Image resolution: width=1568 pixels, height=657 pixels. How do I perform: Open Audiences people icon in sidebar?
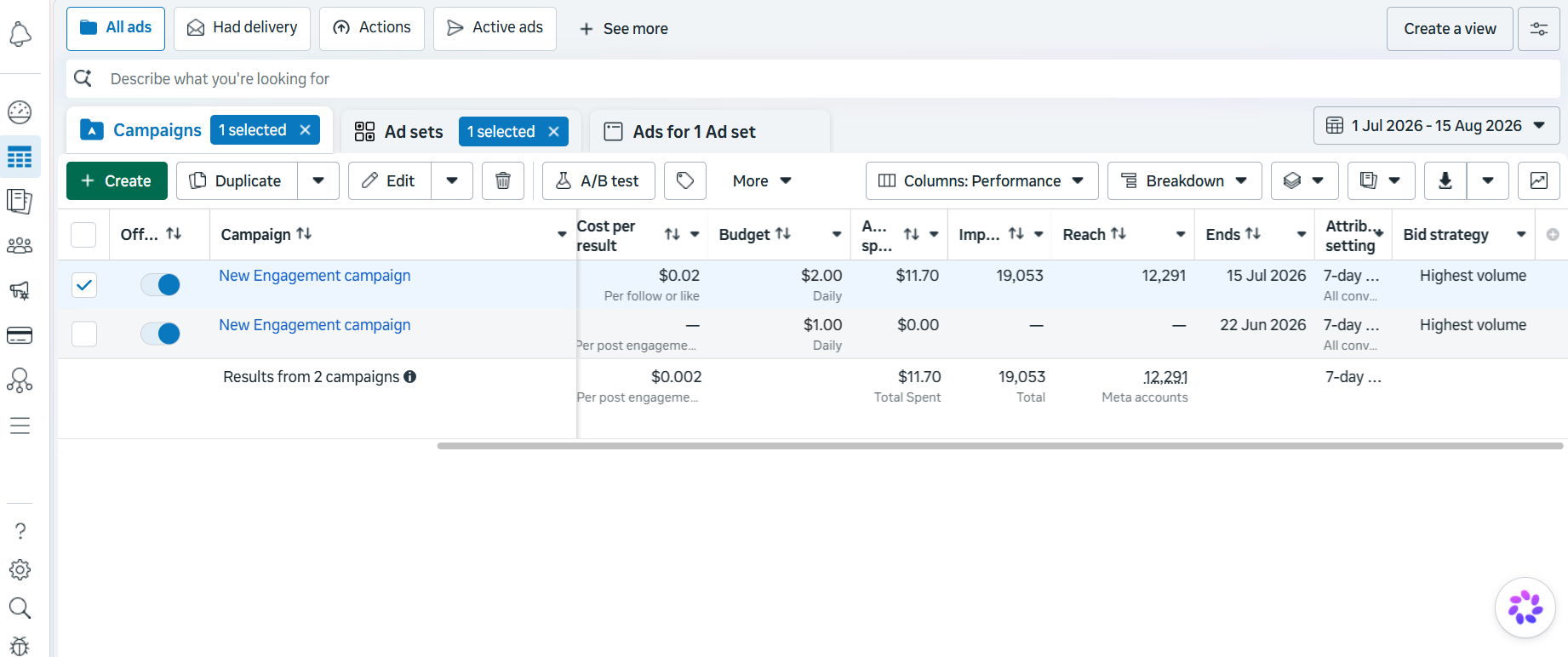(x=20, y=246)
